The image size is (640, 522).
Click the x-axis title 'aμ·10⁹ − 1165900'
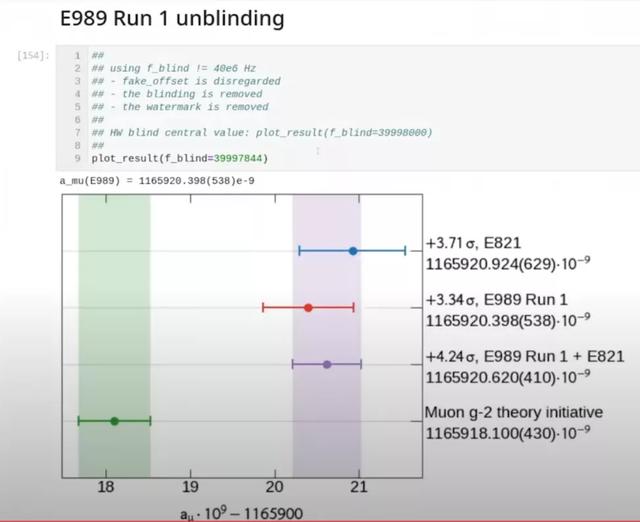click(241, 513)
